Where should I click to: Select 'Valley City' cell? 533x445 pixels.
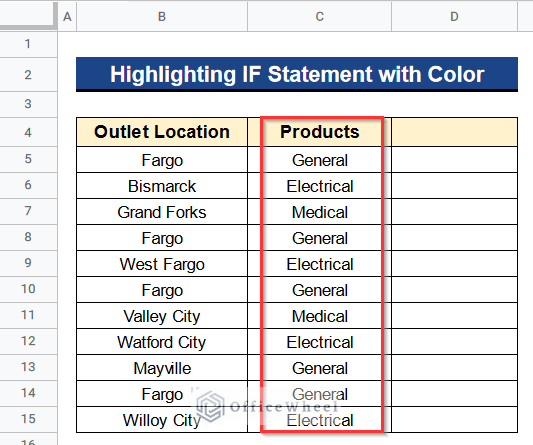[x=162, y=316]
